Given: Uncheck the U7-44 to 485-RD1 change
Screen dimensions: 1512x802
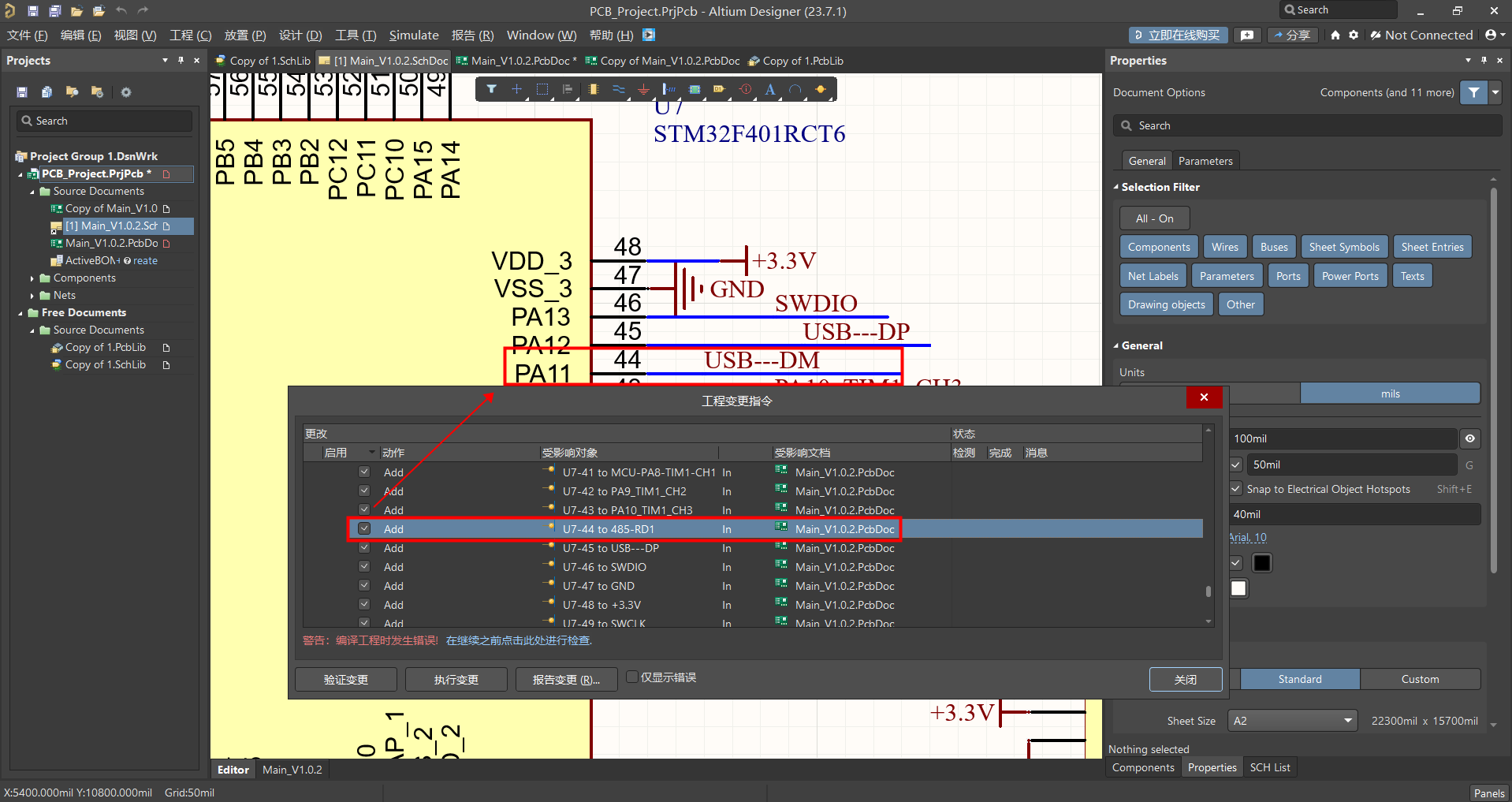Looking at the screenshot, I should click(x=364, y=529).
